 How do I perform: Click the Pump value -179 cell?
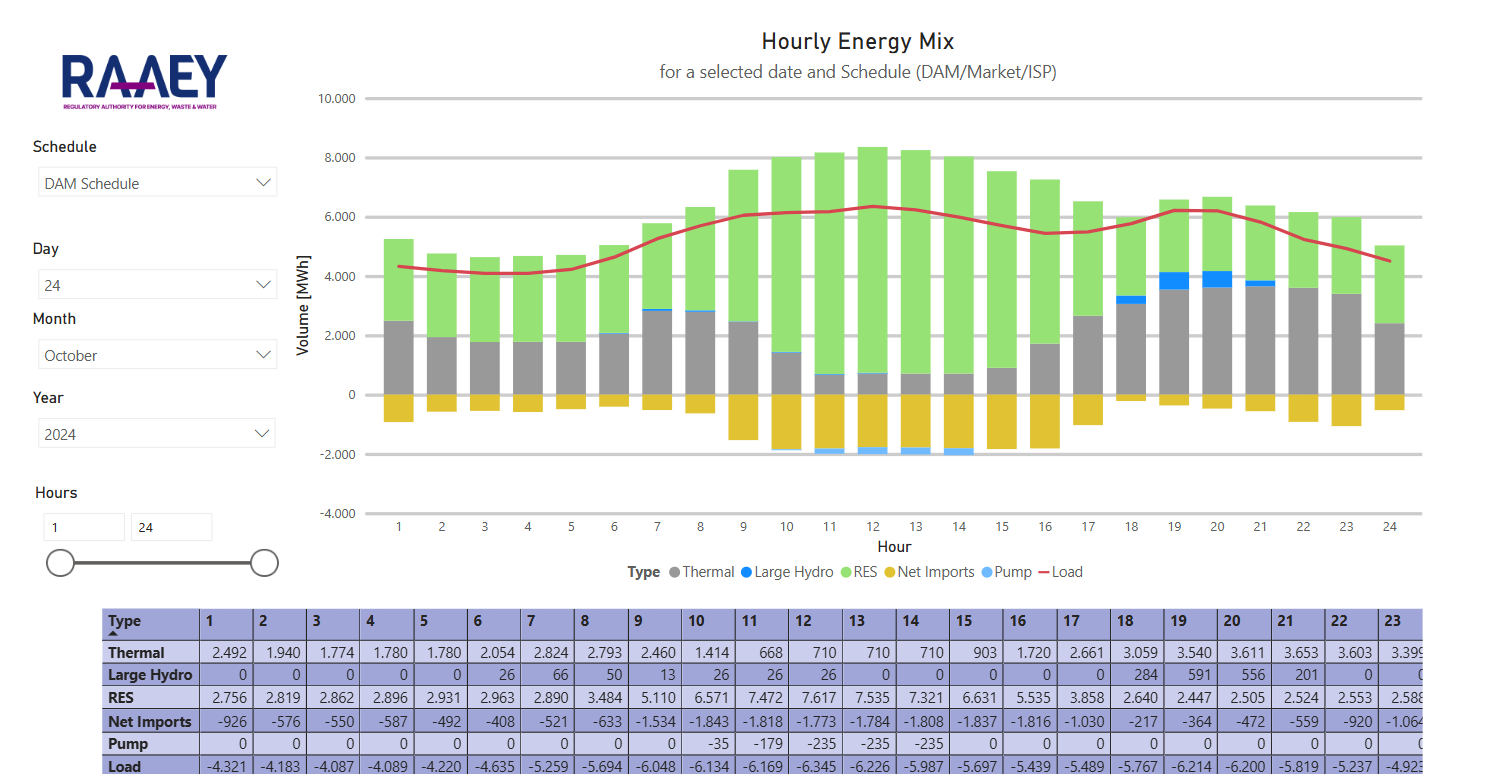click(x=762, y=744)
